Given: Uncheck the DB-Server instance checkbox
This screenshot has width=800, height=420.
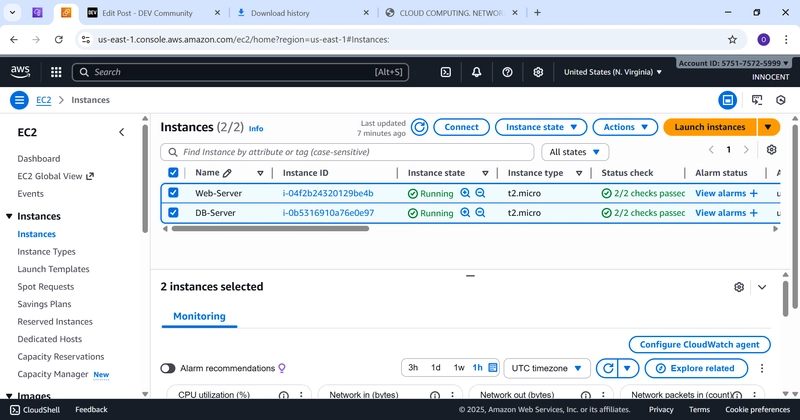Looking at the screenshot, I should [173, 212].
